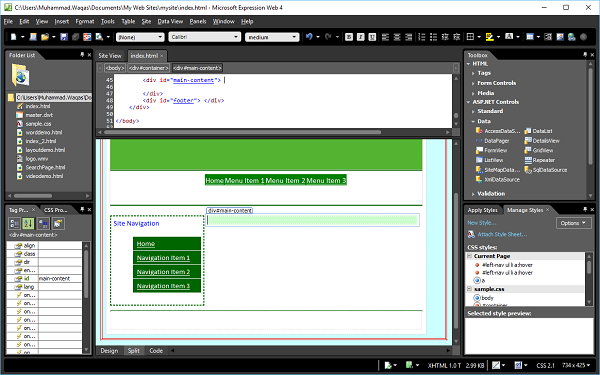The image size is (600, 375).
Task: Click the Attach Style Sheet link
Action: tap(502, 234)
